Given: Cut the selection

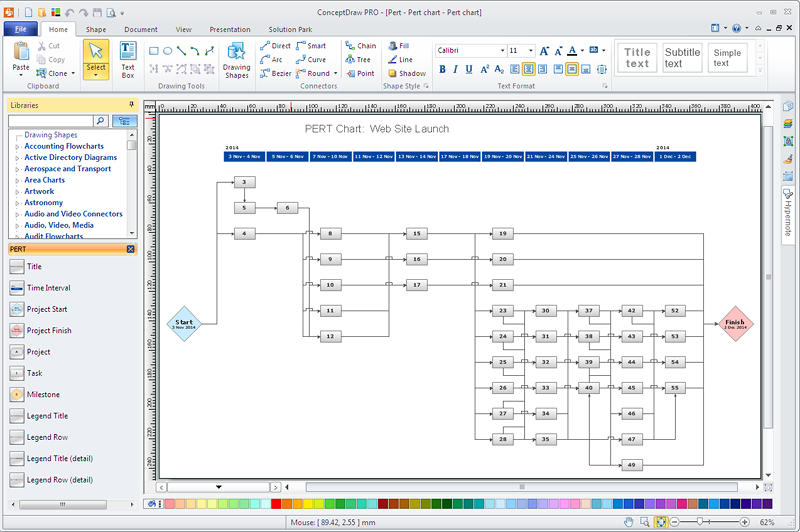Looking at the screenshot, I should (x=49, y=46).
